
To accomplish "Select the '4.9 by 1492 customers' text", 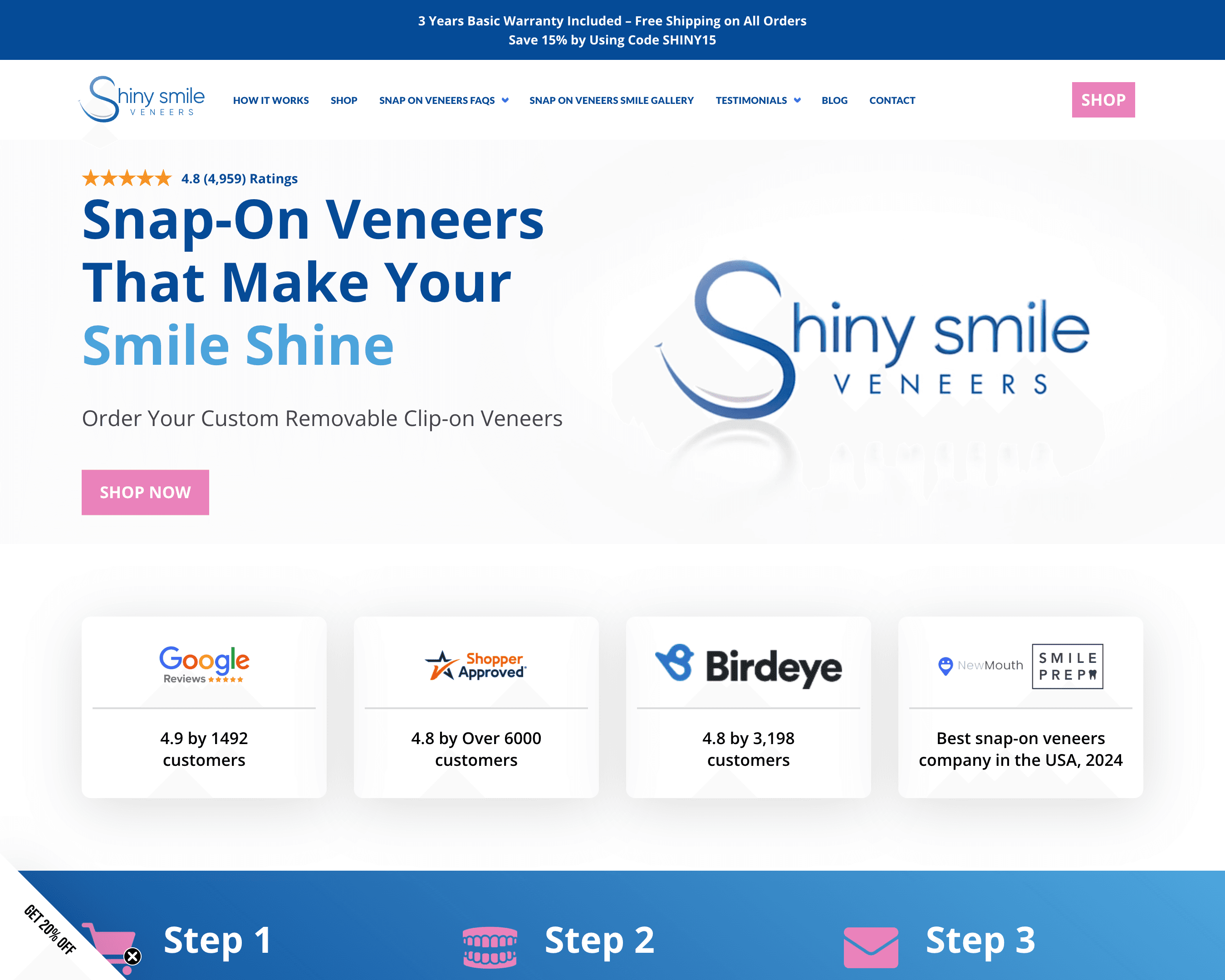I will click(204, 749).
